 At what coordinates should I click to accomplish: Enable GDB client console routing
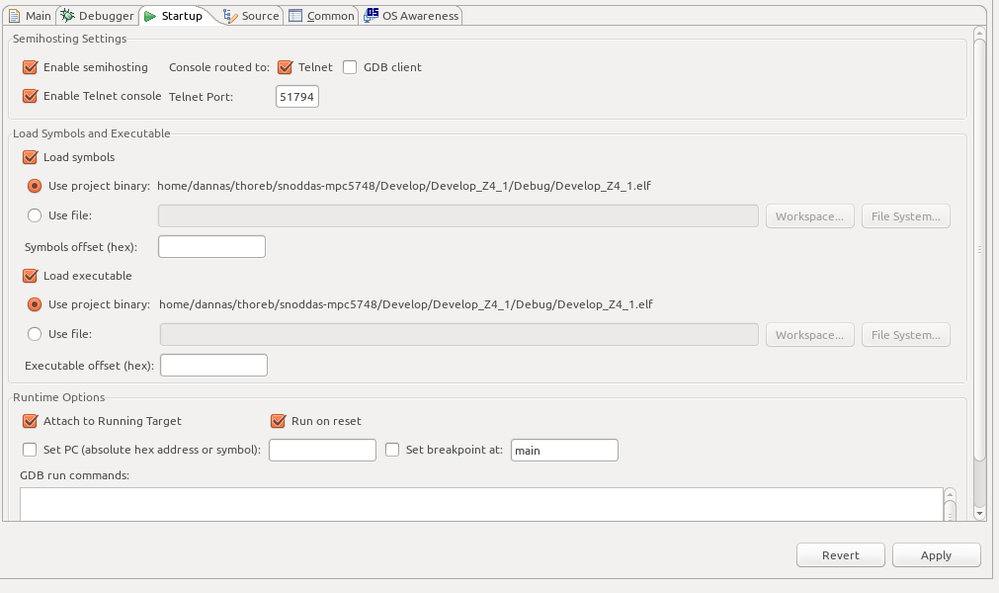click(x=350, y=67)
